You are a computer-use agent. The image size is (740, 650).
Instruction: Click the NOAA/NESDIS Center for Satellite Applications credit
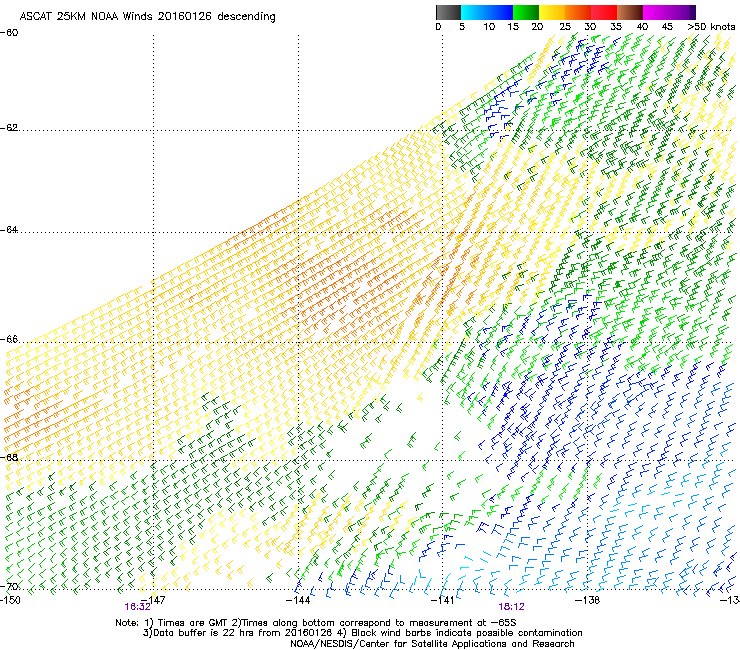[x=432, y=644]
